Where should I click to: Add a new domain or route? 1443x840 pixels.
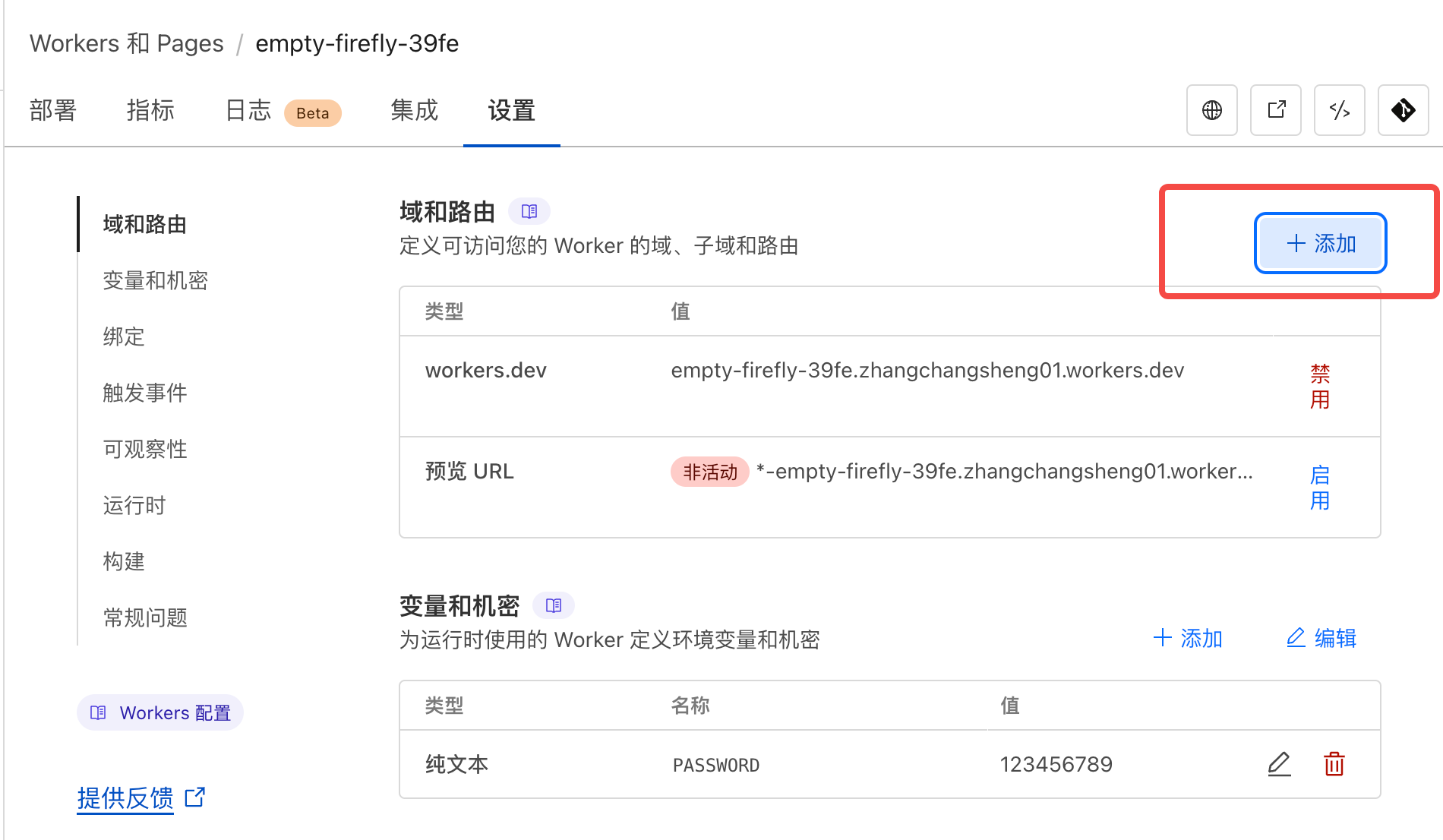[x=1320, y=243]
